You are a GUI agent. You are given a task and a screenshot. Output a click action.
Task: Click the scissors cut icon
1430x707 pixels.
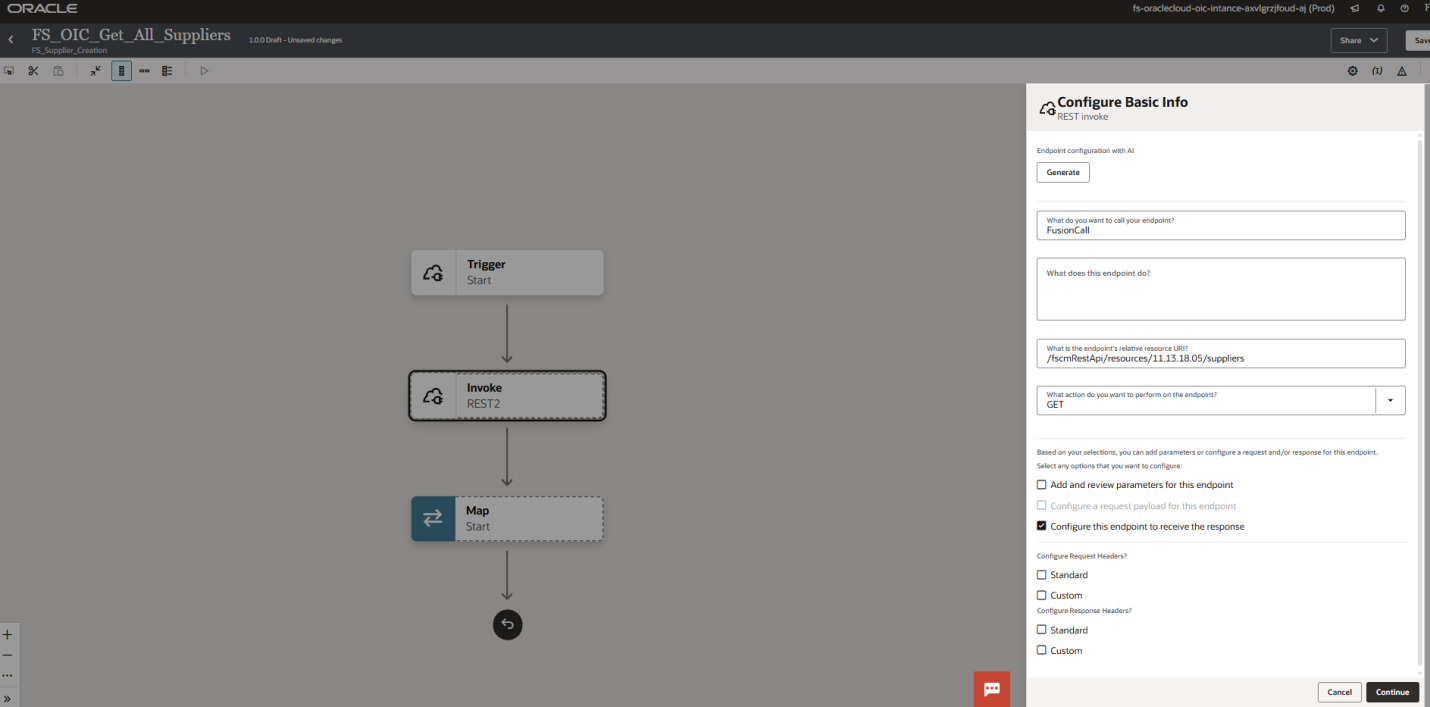click(x=33, y=71)
